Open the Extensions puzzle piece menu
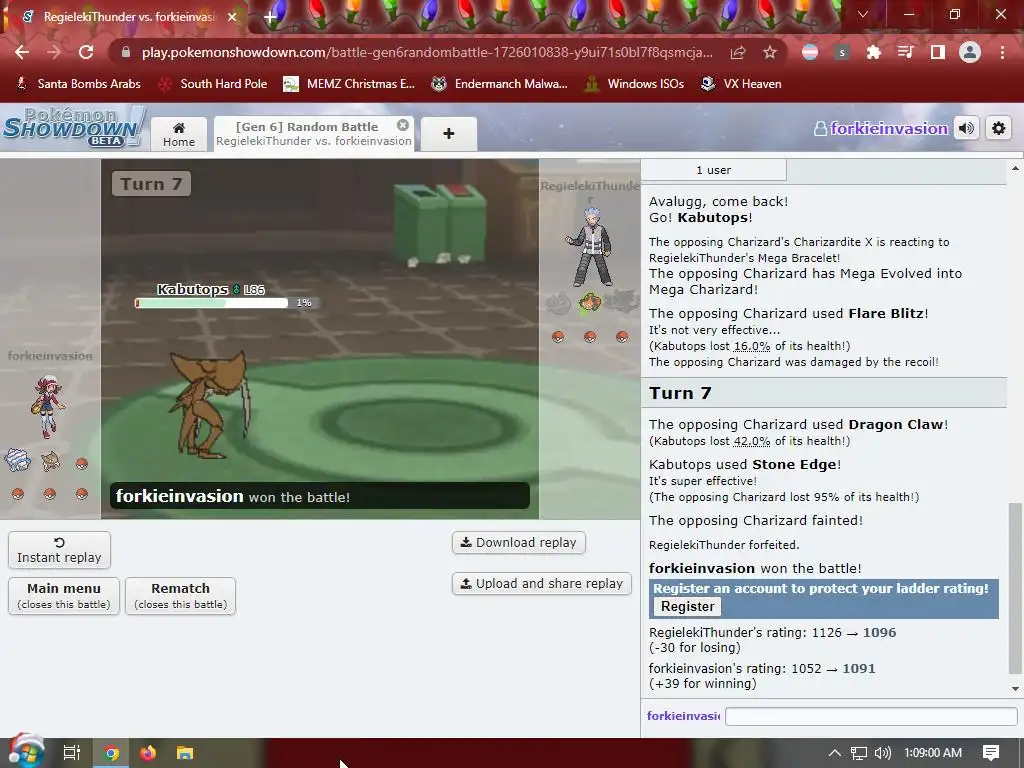Viewport: 1024px width, 768px height. (874, 52)
